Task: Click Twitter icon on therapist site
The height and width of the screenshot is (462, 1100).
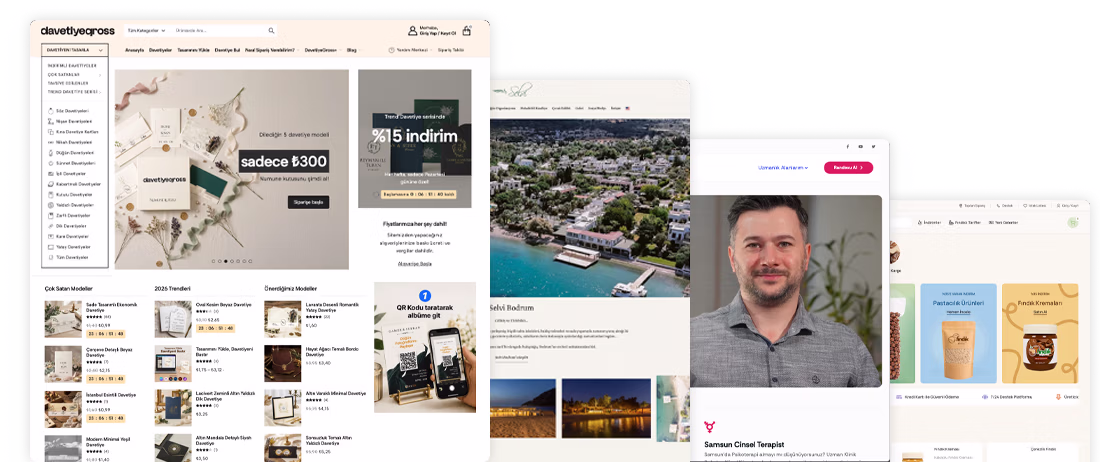Action: click(x=873, y=147)
